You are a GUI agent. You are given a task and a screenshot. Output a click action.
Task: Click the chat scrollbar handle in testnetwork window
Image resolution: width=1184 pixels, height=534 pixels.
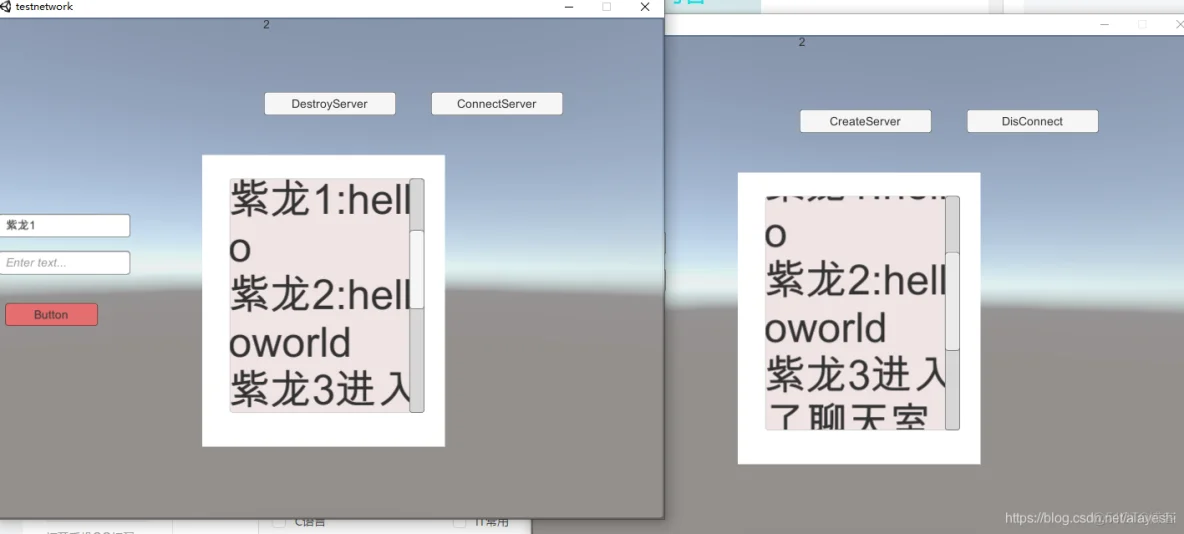tap(417, 269)
